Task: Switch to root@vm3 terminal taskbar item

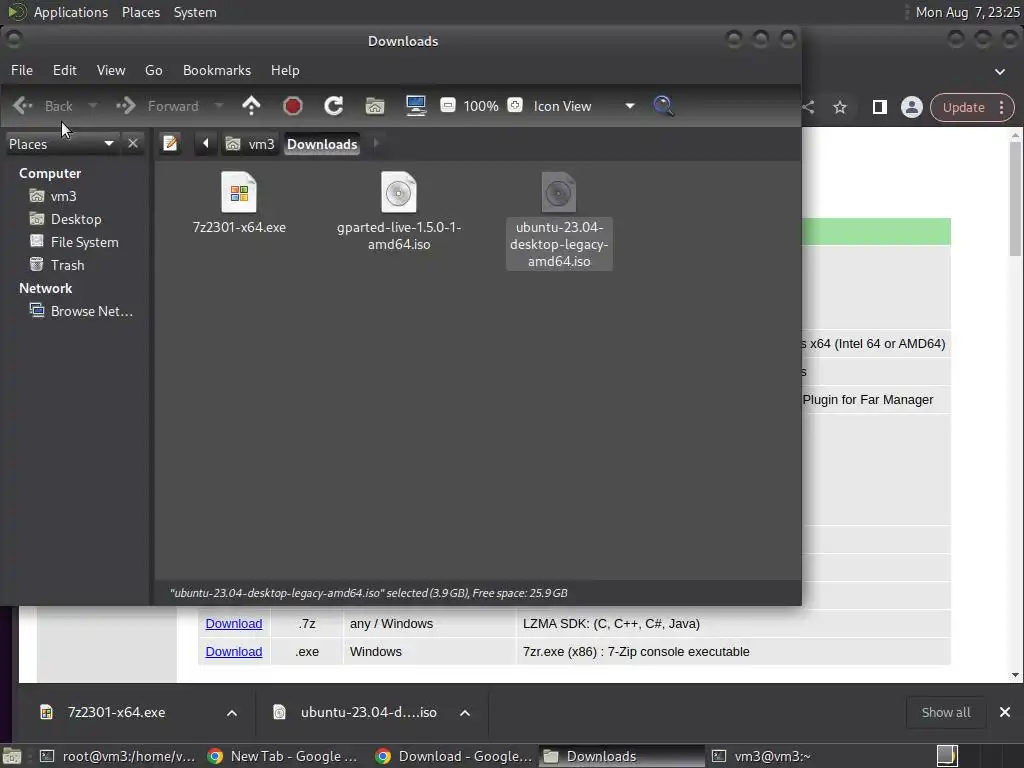Action: [x=118, y=756]
